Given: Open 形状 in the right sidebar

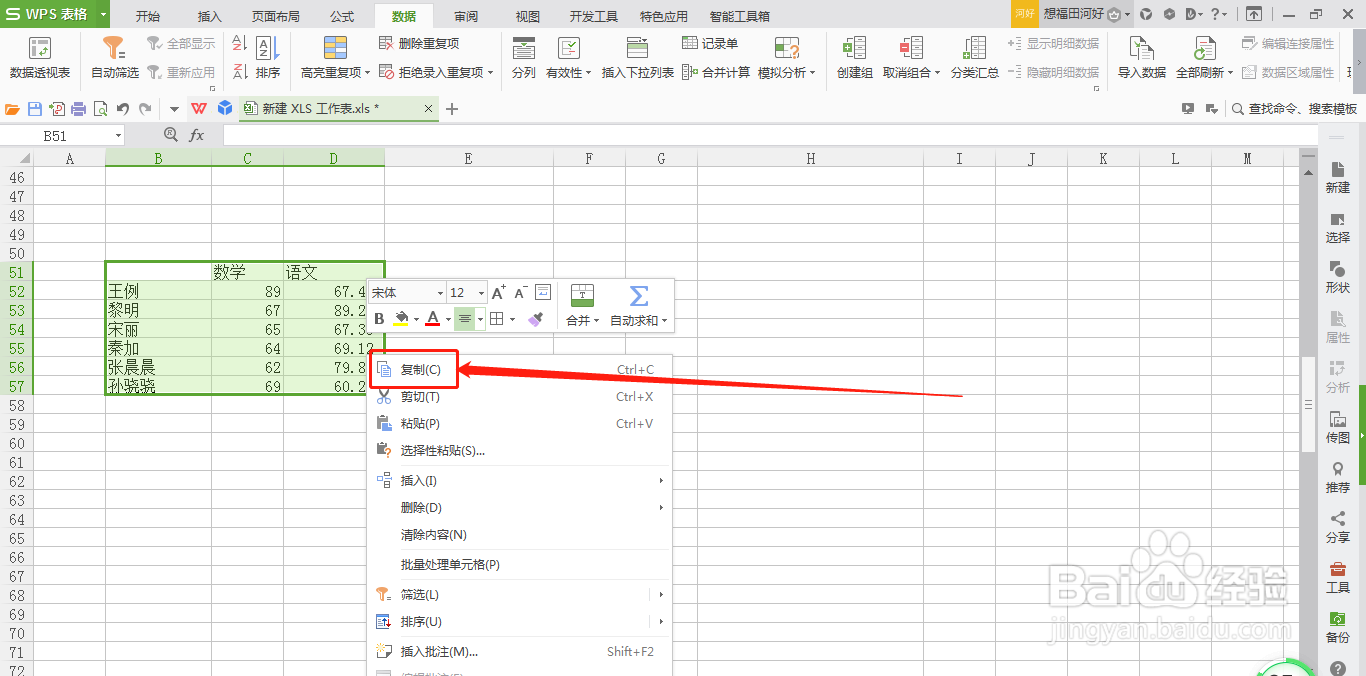Looking at the screenshot, I should point(1337,277).
